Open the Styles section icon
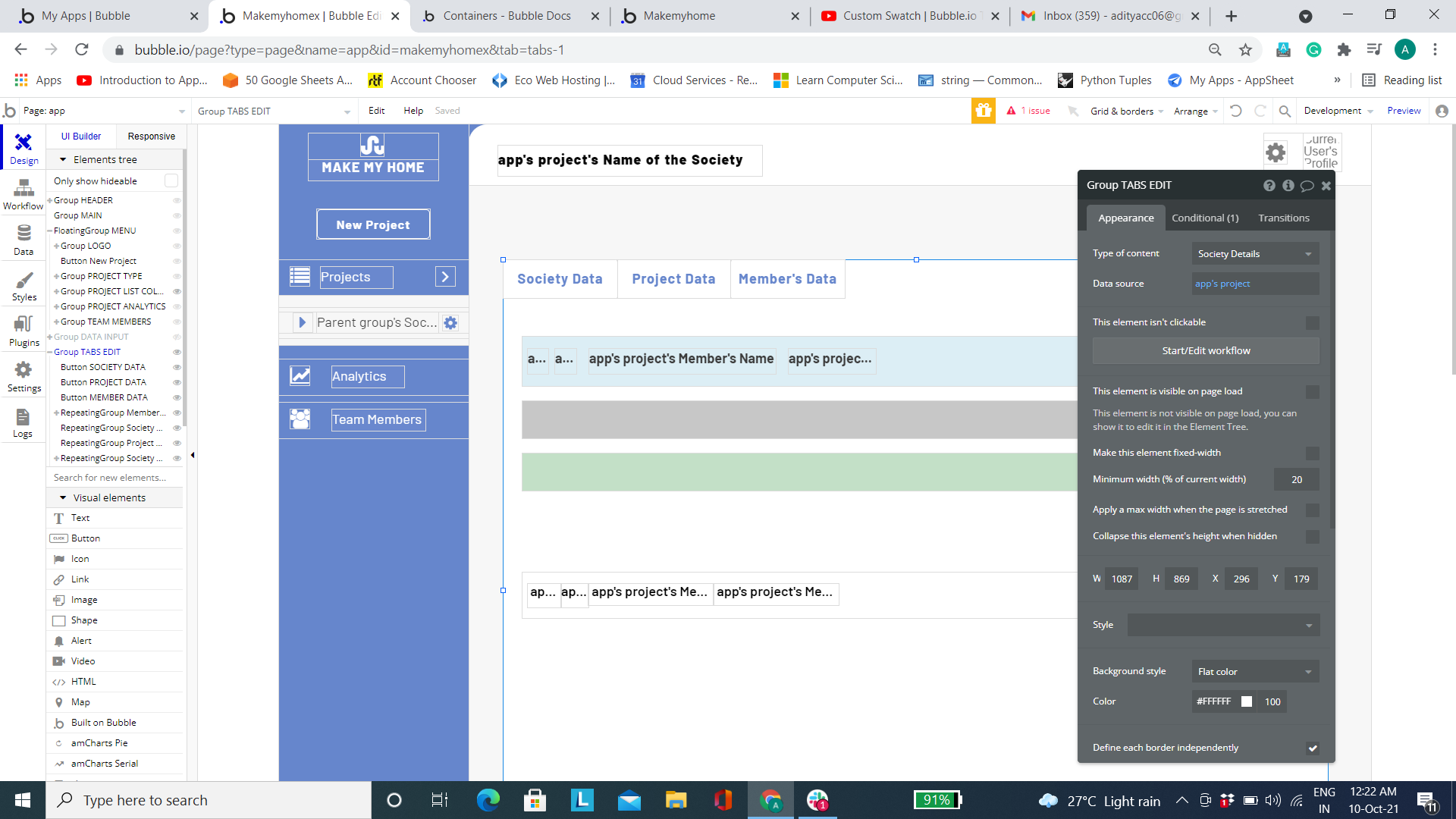Screen dimensions: 1456x819 [x=24, y=286]
